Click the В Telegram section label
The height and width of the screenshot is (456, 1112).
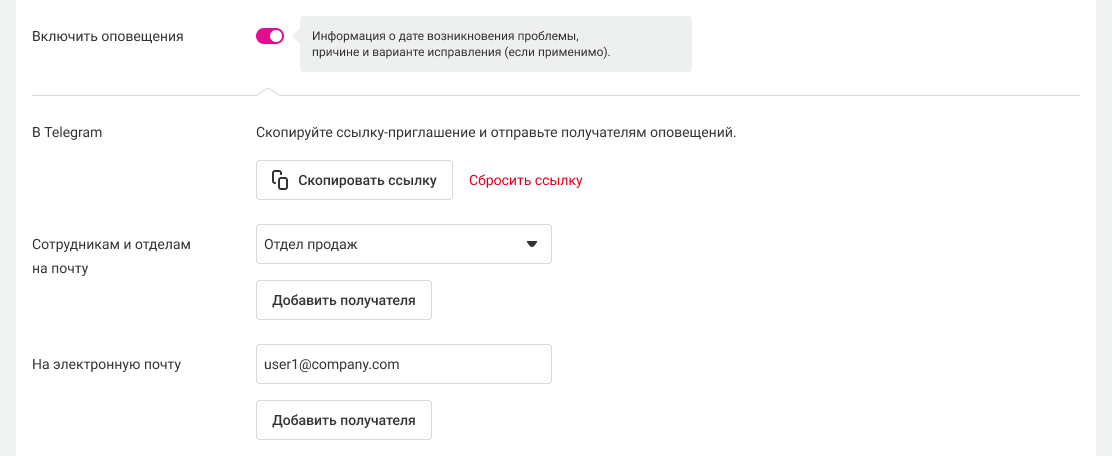68,132
